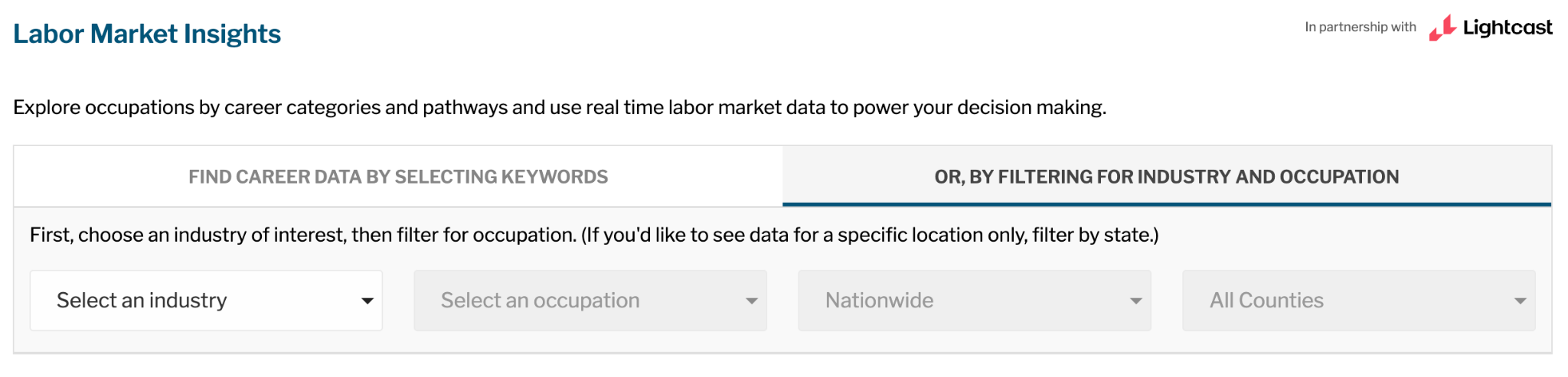Expand the Nationwide state dropdown
This screenshot has height=377, width=1568.
(x=975, y=301)
